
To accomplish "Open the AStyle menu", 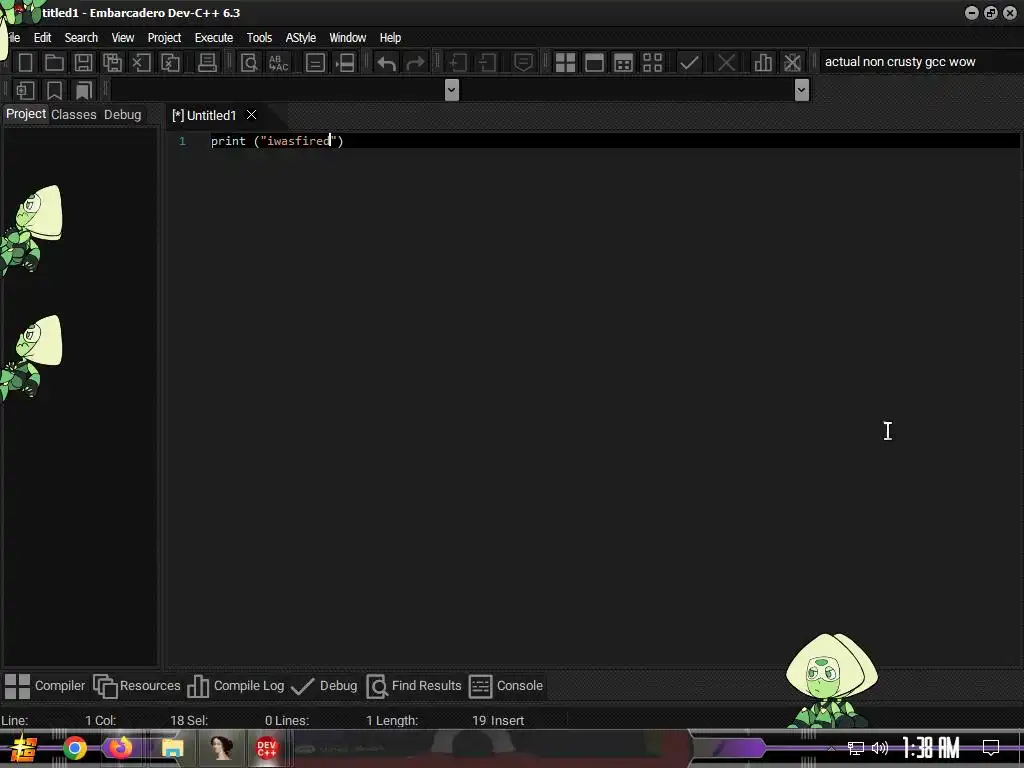I will pyautogui.click(x=300, y=38).
